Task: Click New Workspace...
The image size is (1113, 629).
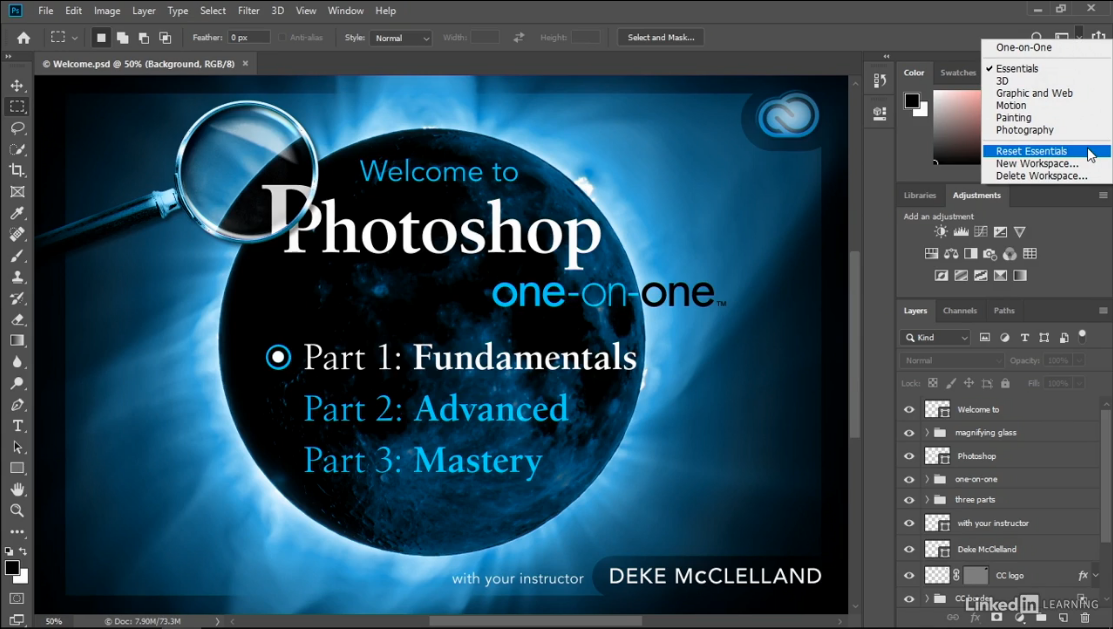Action: pyautogui.click(x=1037, y=163)
